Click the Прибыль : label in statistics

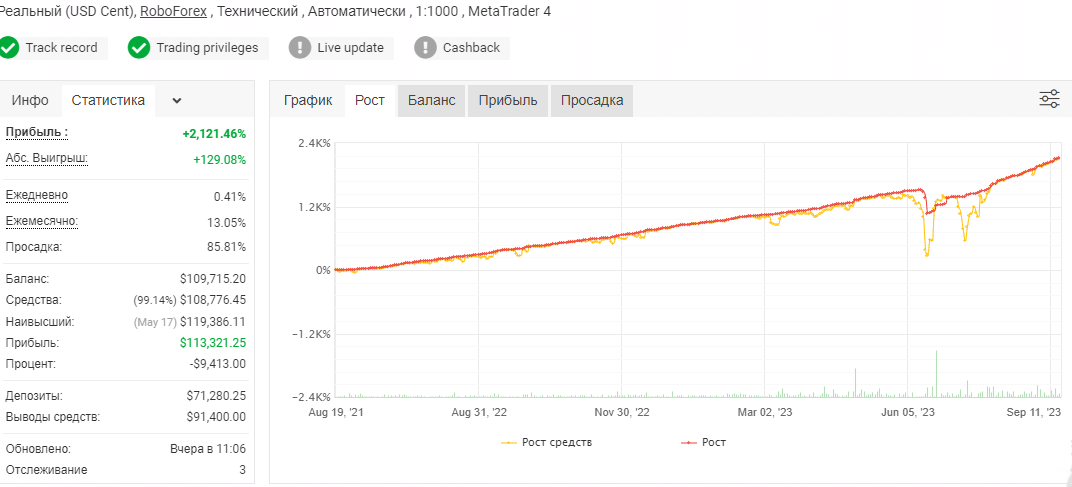coord(37,132)
